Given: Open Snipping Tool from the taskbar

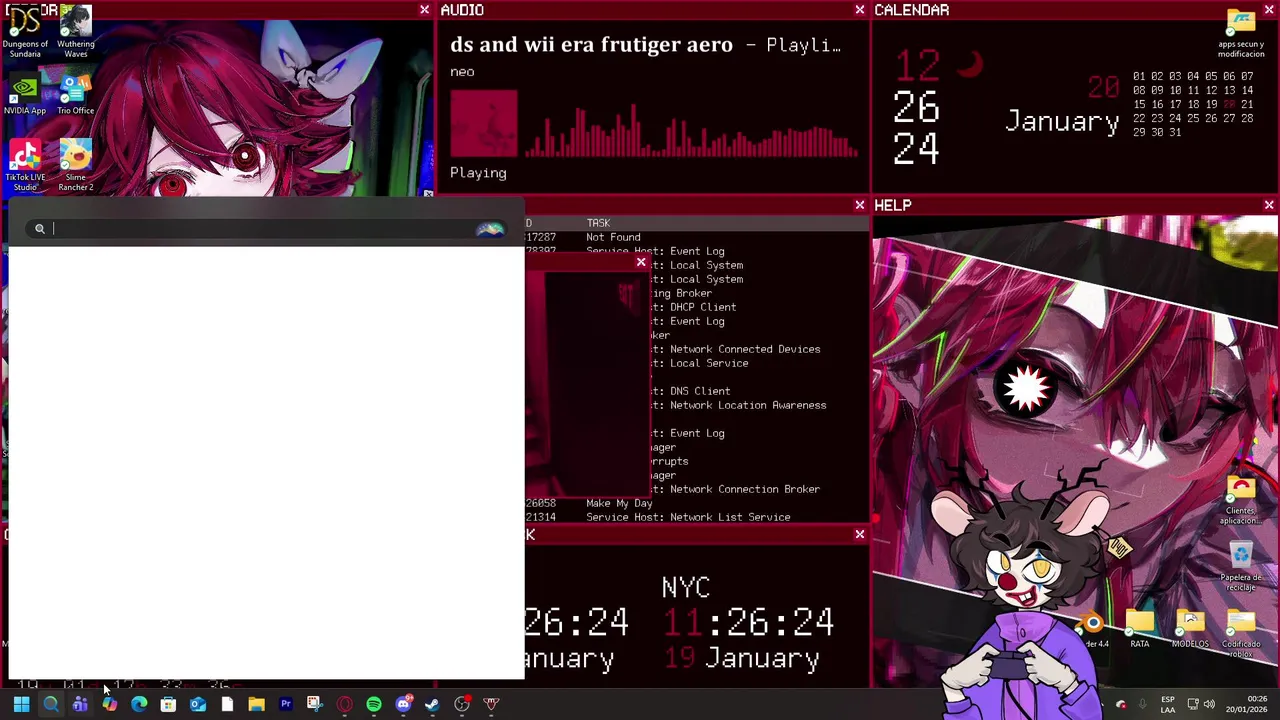Looking at the screenshot, I should coord(315,705).
